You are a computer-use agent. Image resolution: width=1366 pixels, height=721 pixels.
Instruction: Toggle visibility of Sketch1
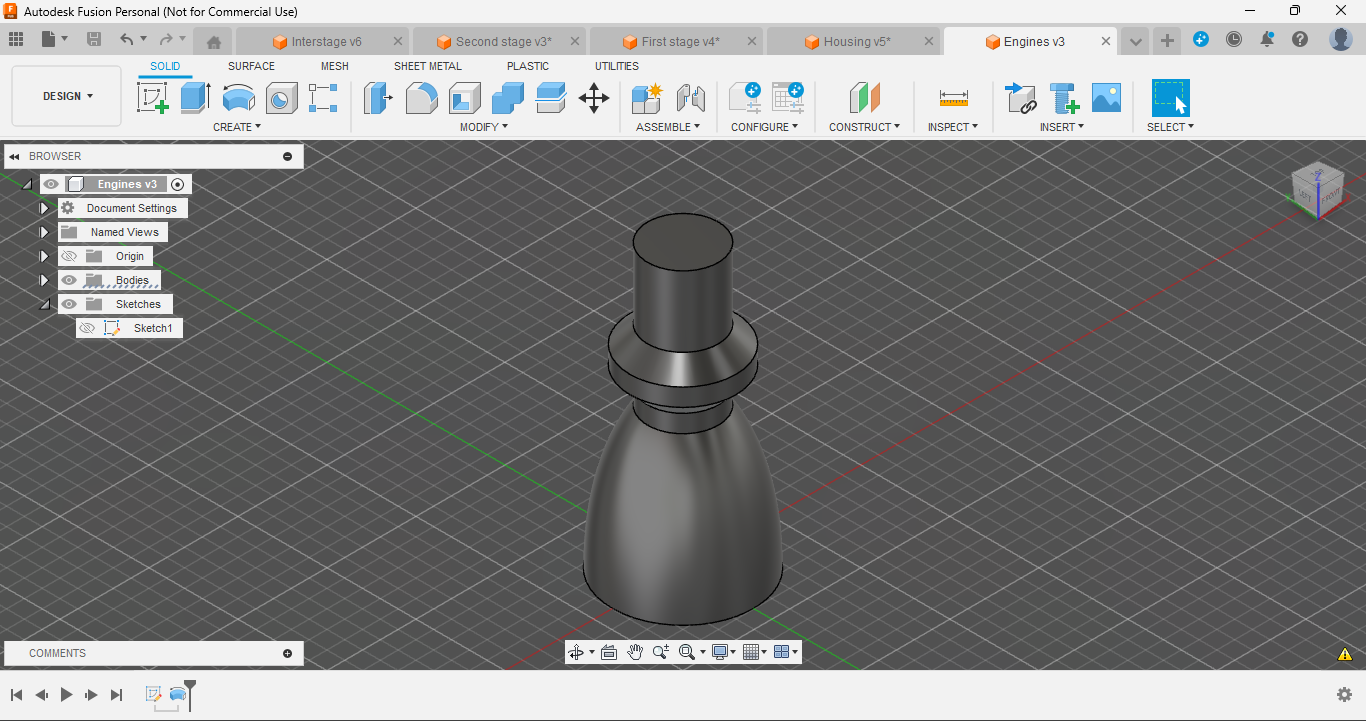pos(87,328)
